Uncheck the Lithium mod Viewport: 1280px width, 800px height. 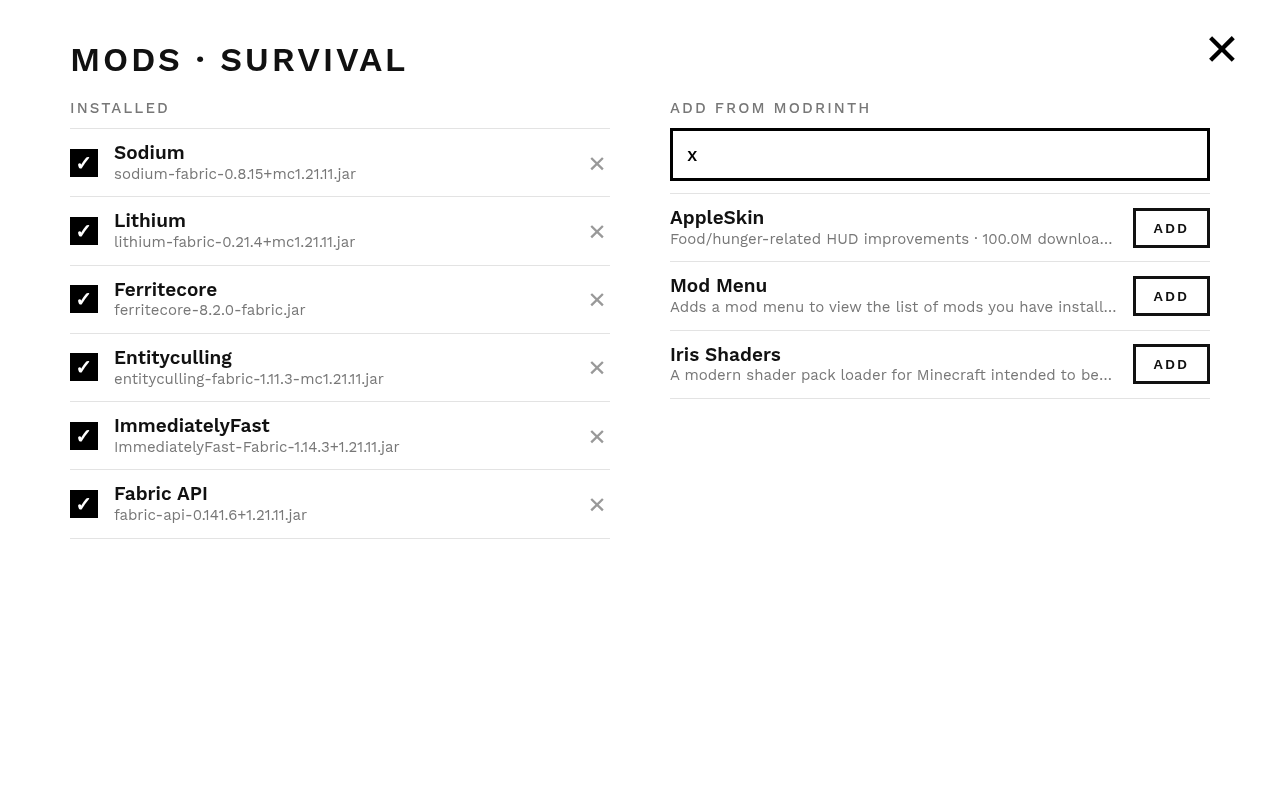[x=84, y=231]
